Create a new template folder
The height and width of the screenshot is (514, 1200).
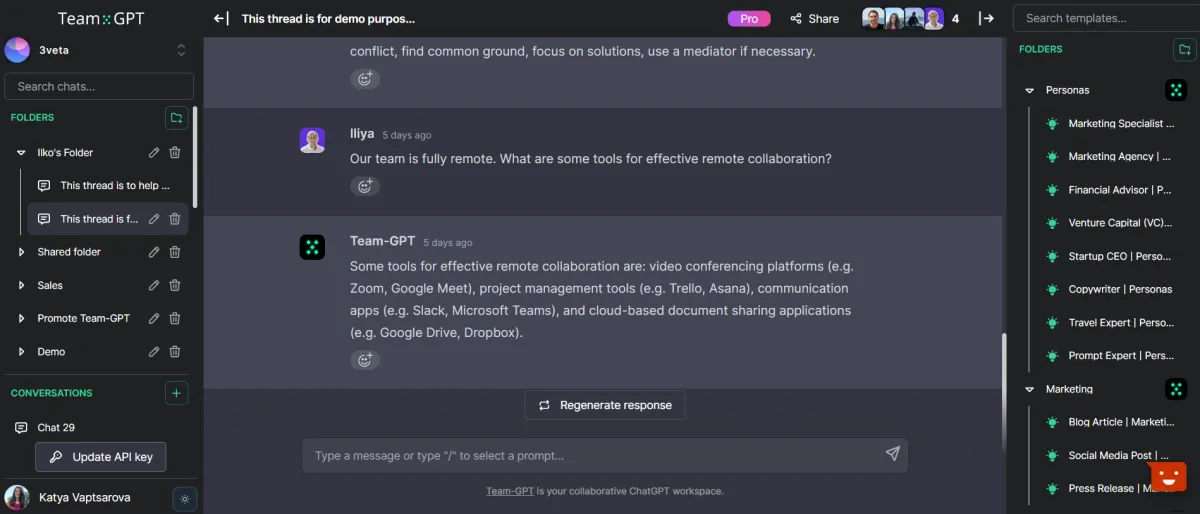click(x=1183, y=49)
